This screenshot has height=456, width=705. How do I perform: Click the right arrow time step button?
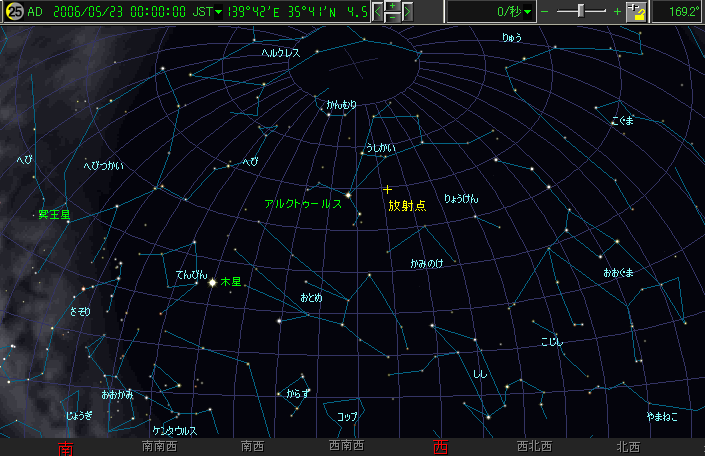click(409, 12)
